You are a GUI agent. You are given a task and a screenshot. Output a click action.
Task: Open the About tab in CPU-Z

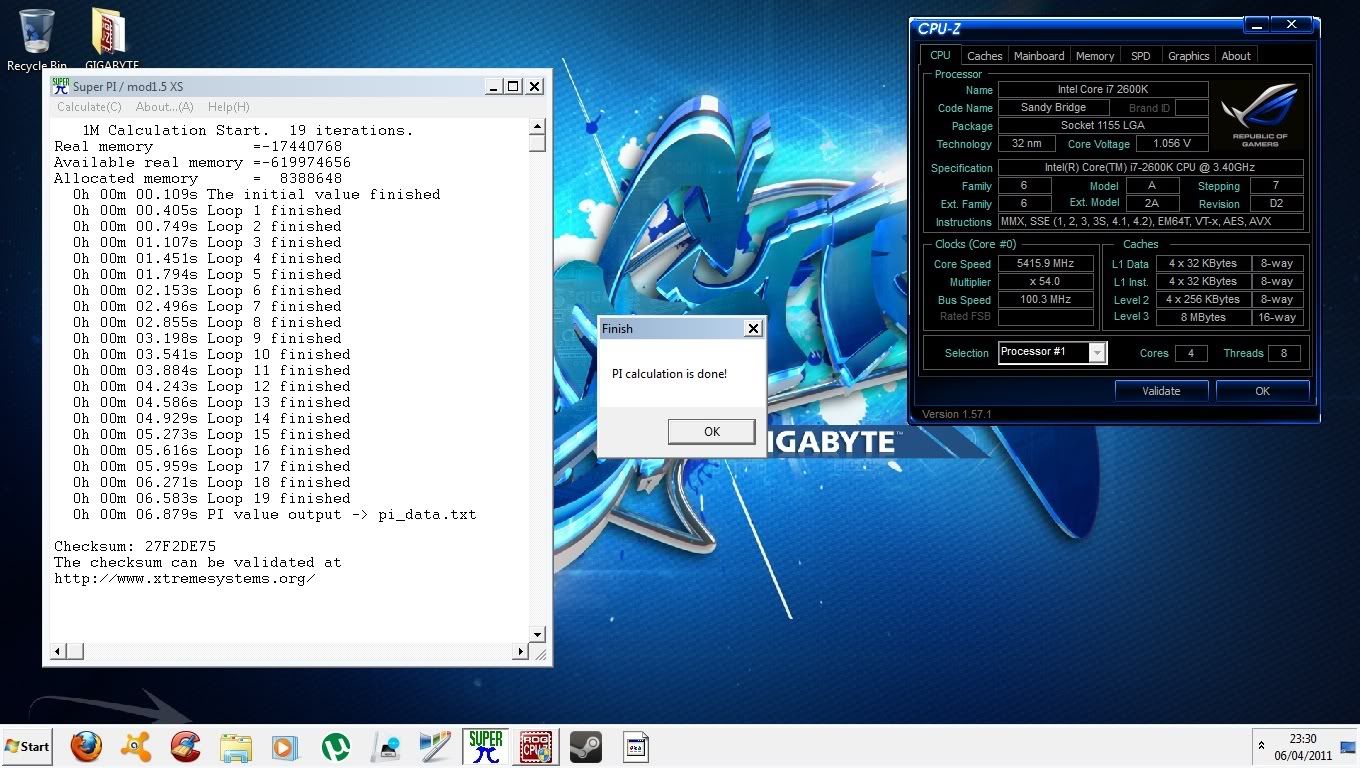pos(1236,56)
